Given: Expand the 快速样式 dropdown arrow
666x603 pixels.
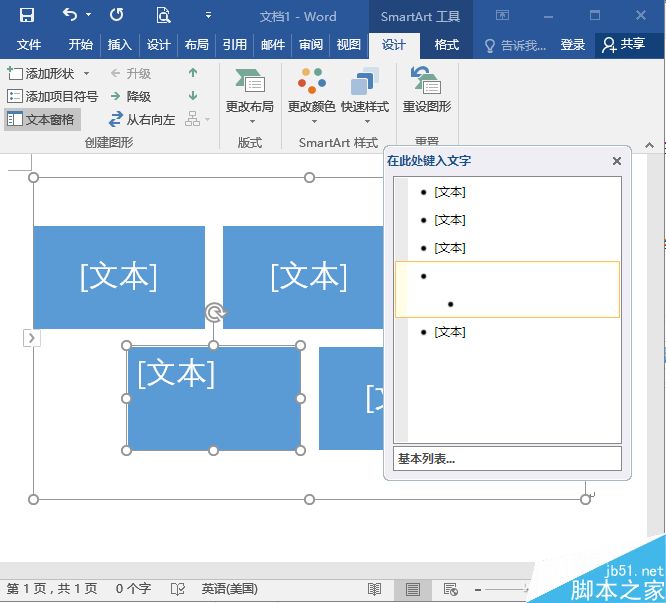Looking at the screenshot, I should 367,121.
